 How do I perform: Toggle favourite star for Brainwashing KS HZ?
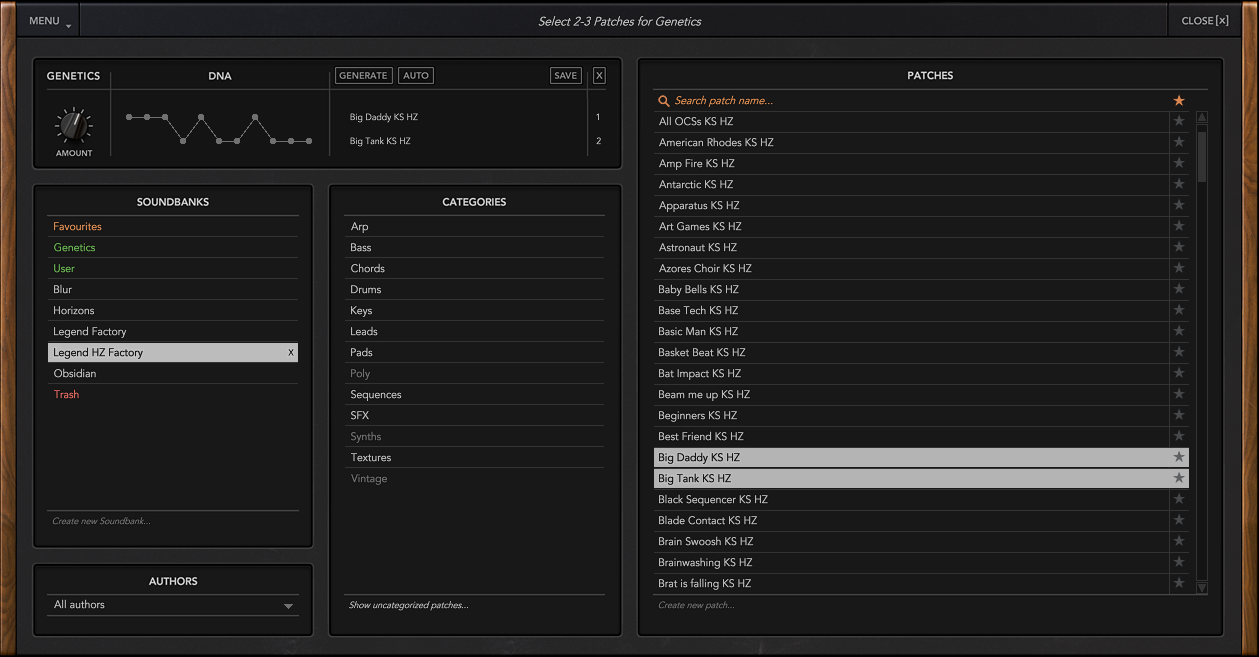click(x=1179, y=562)
